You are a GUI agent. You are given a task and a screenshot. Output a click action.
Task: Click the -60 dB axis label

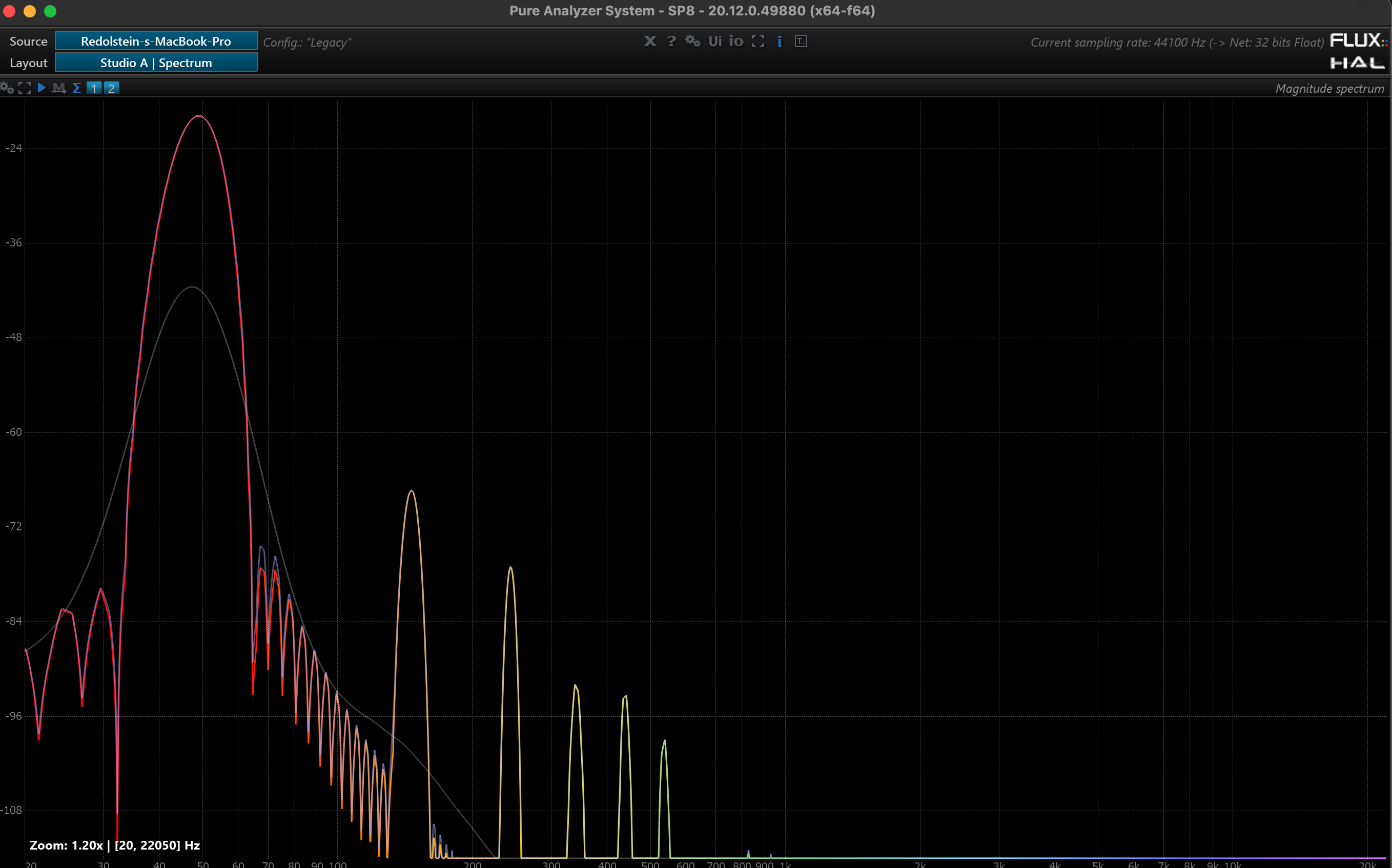[x=13, y=432]
